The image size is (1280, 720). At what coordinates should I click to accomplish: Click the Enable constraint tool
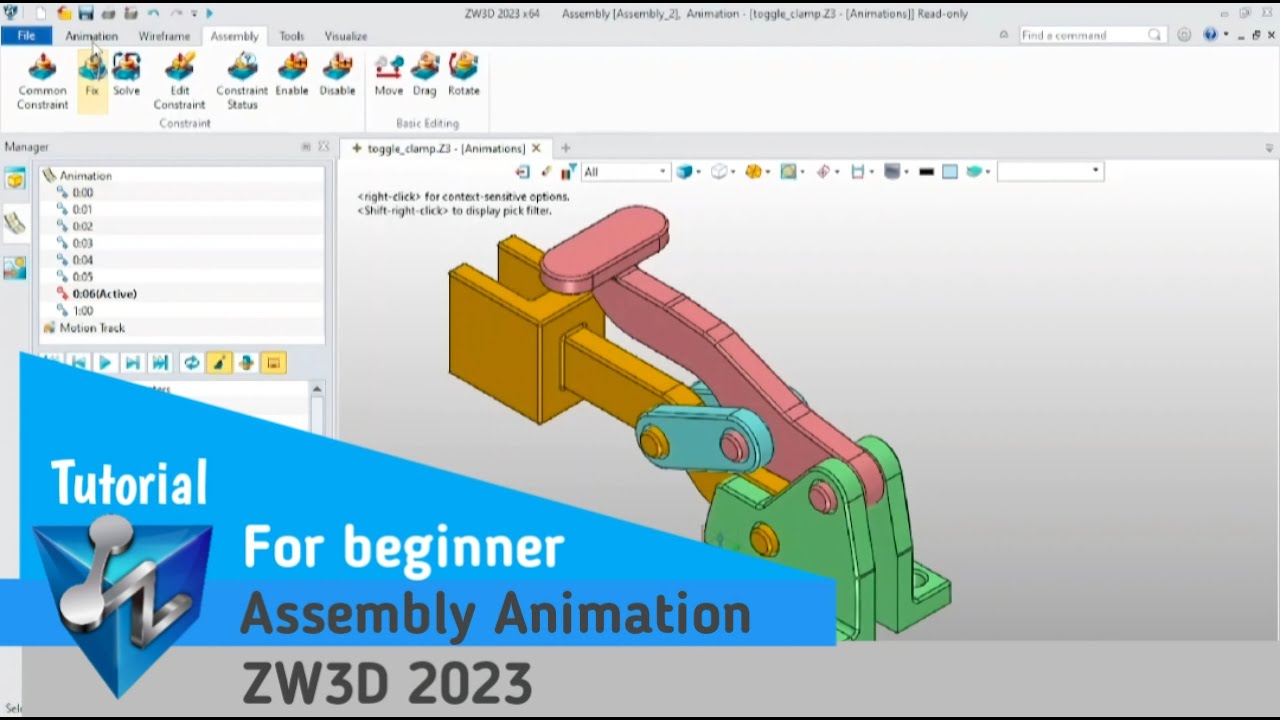click(x=292, y=77)
